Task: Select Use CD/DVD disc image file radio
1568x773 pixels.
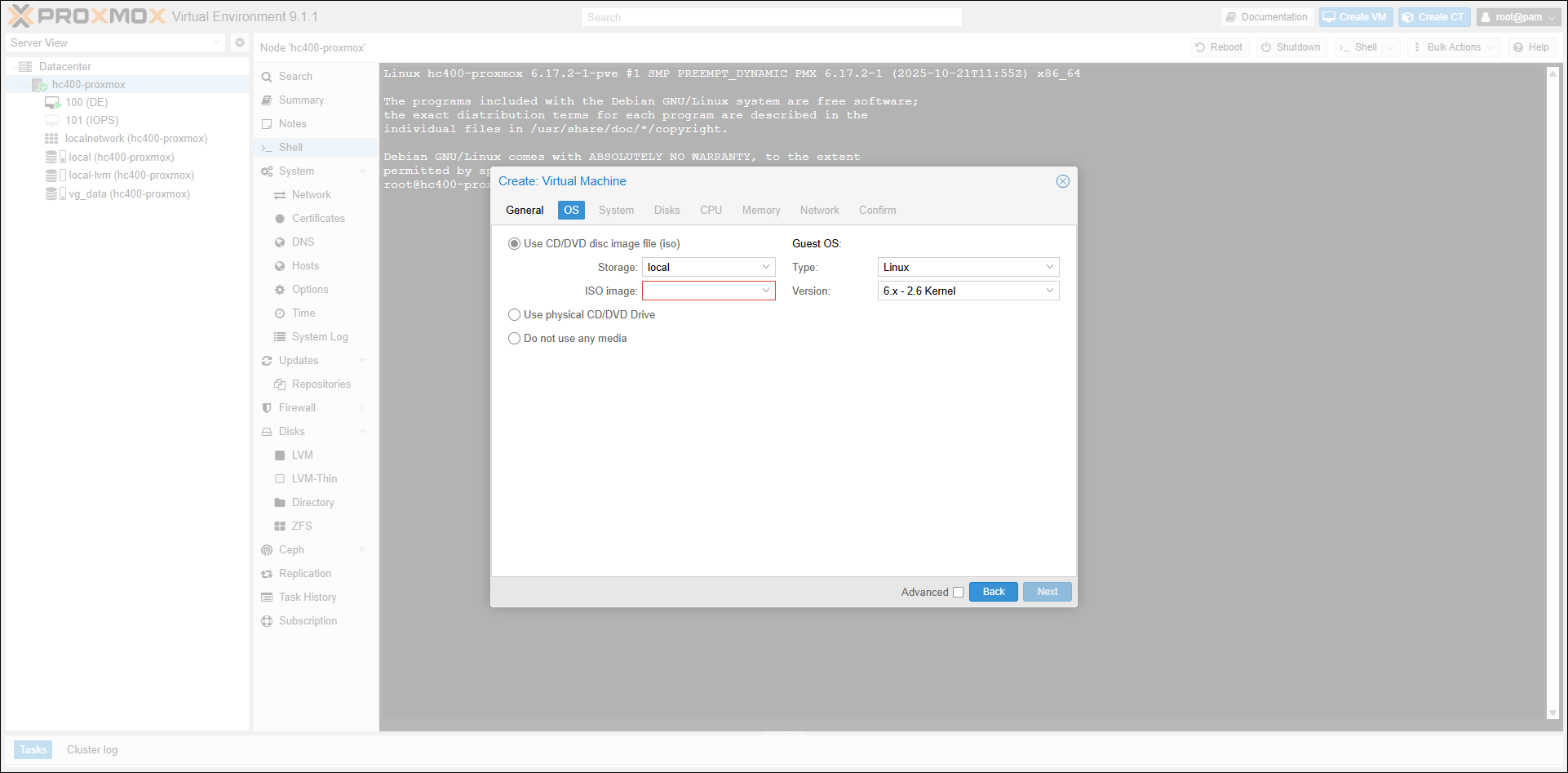Action: (x=515, y=244)
